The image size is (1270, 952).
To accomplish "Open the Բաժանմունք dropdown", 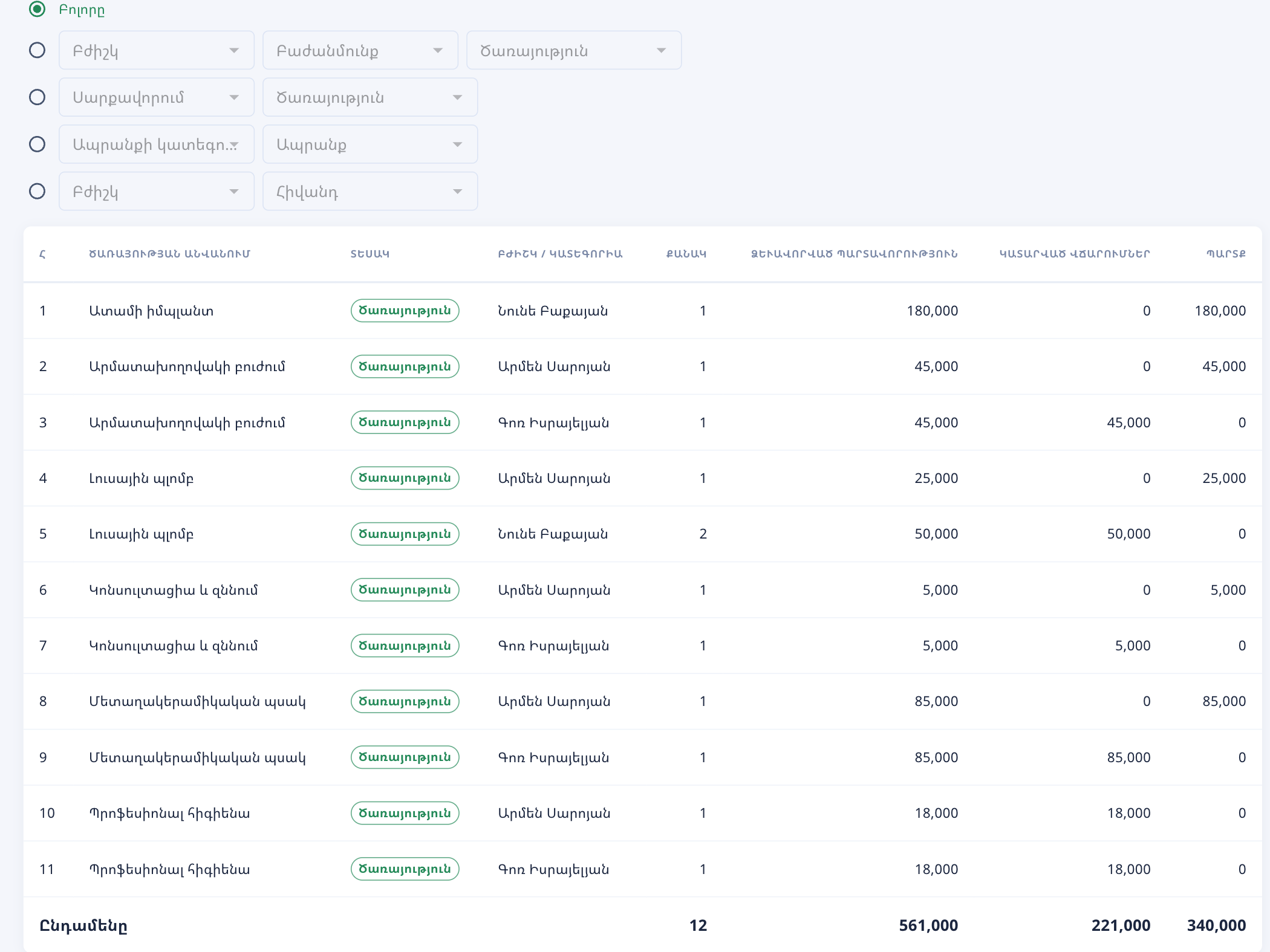I will coord(360,50).
